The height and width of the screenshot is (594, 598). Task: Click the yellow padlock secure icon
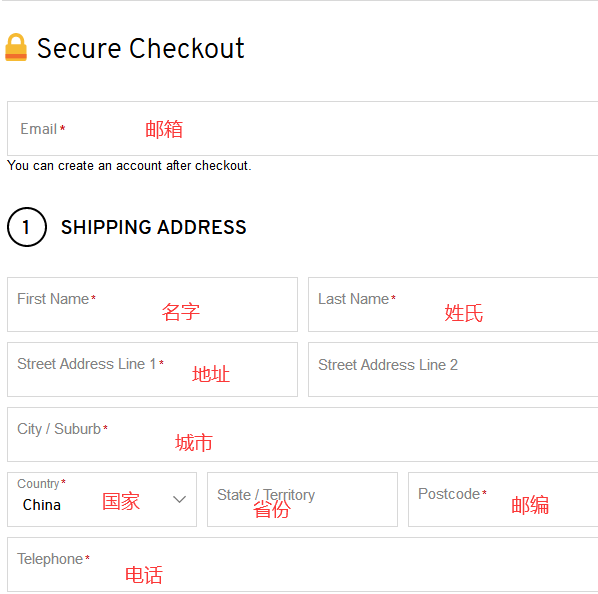(x=16, y=47)
